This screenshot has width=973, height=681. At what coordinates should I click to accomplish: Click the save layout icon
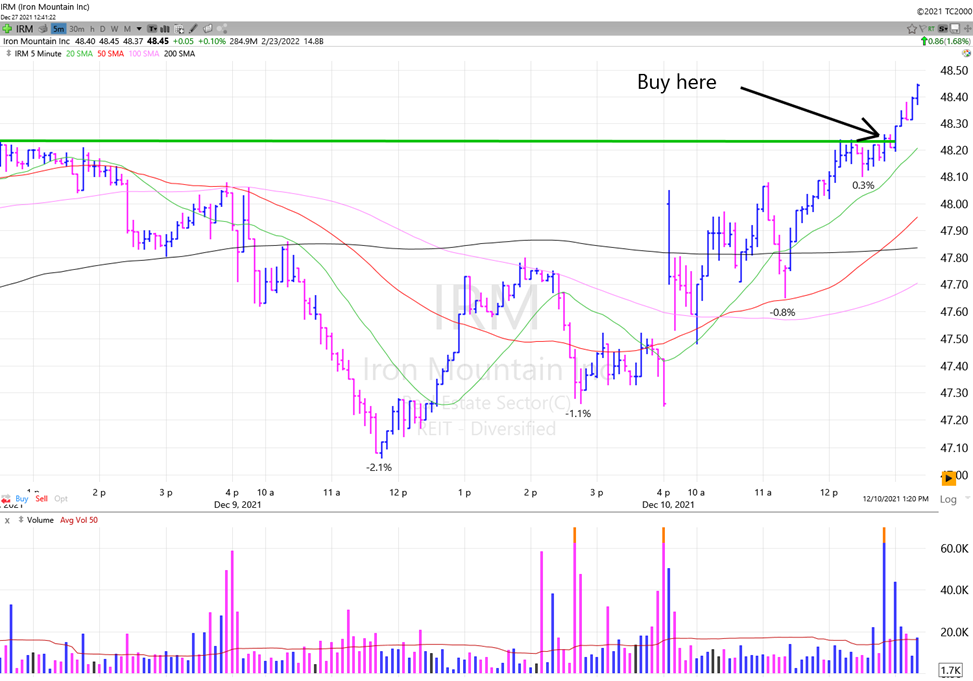coord(954,29)
